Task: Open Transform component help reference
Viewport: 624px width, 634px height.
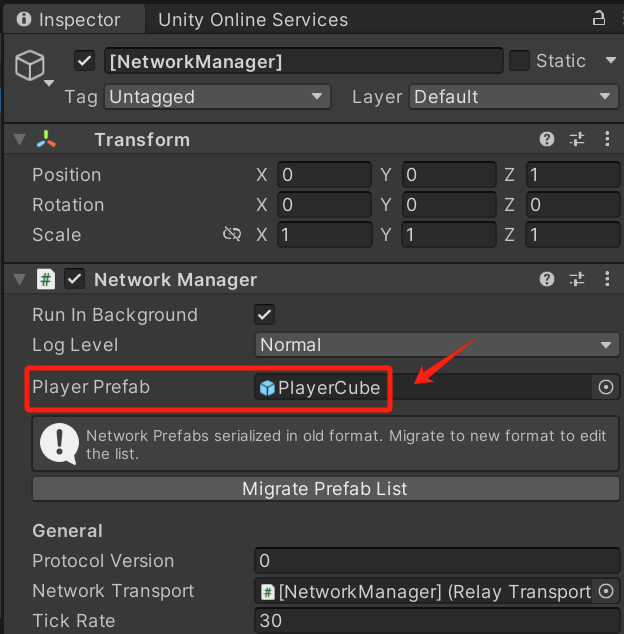Action: [x=547, y=140]
